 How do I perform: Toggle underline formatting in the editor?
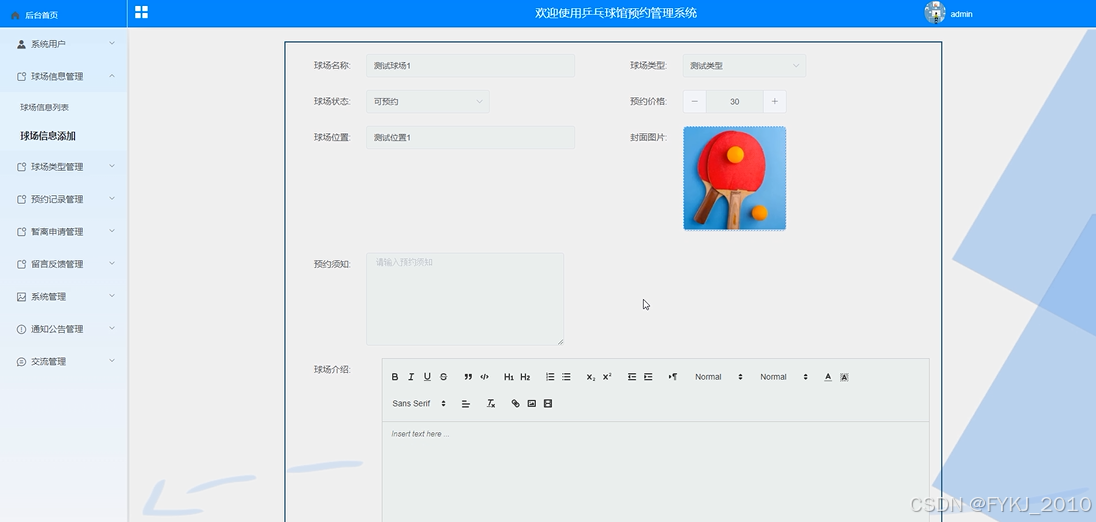pos(427,377)
